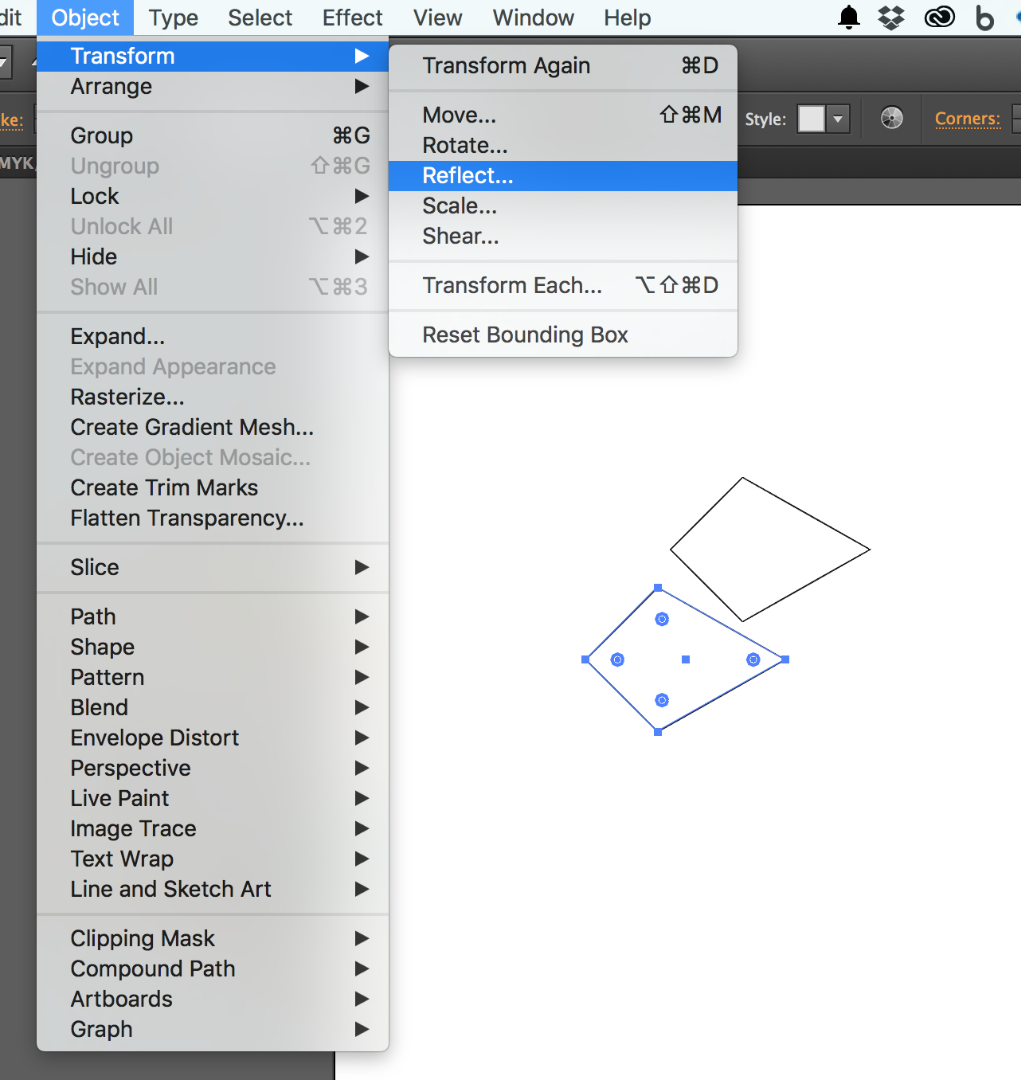Click the bottom corner widget of selected shape
The height and width of the screenshot is (1080, 1021).
661,700
